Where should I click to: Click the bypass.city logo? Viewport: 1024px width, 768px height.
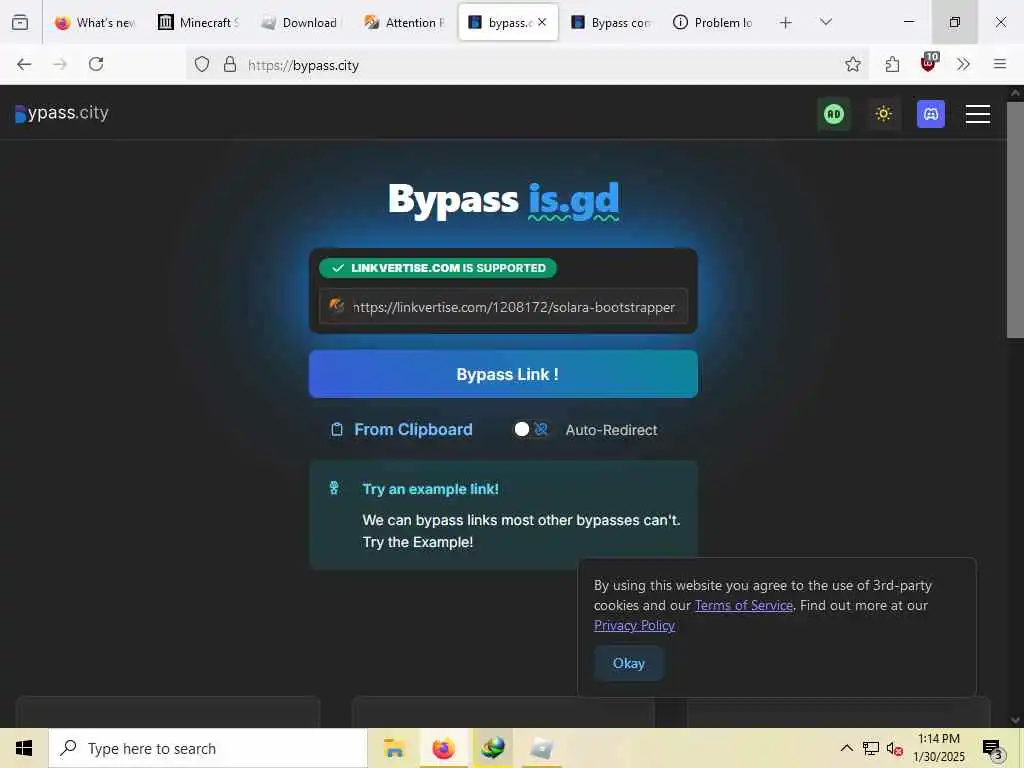point(62,113)
